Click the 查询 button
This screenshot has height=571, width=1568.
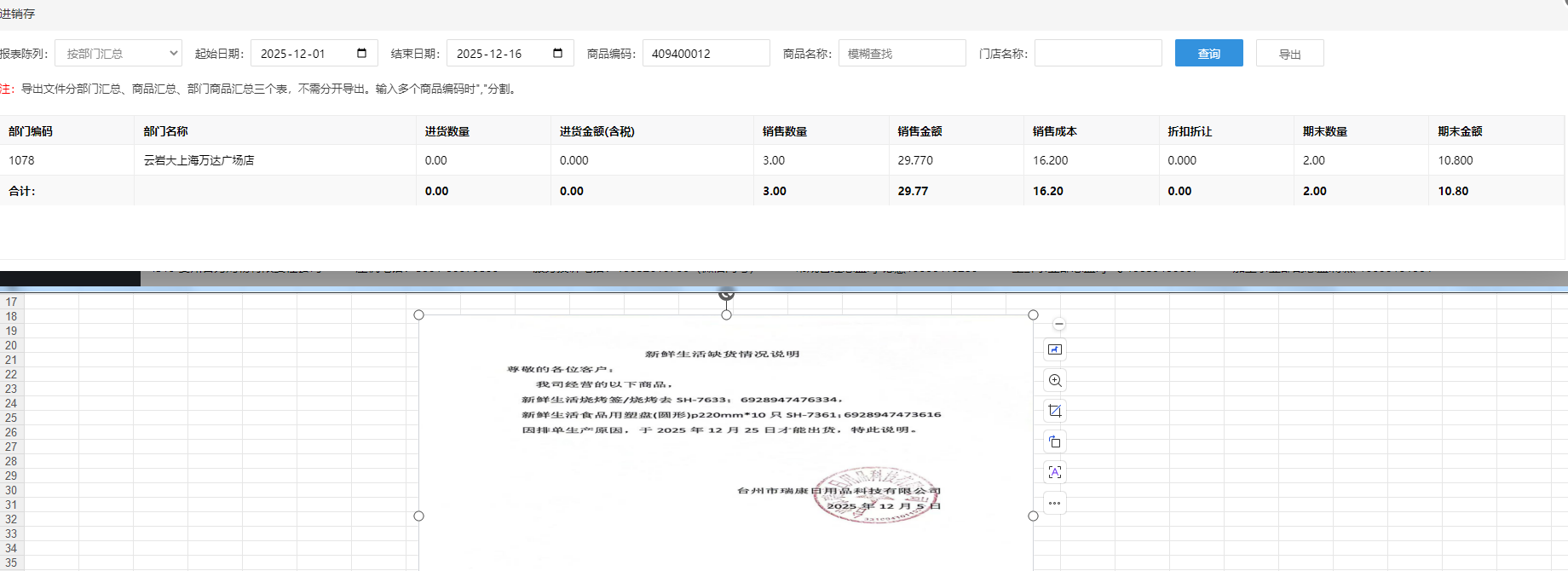click(1208, 53)
